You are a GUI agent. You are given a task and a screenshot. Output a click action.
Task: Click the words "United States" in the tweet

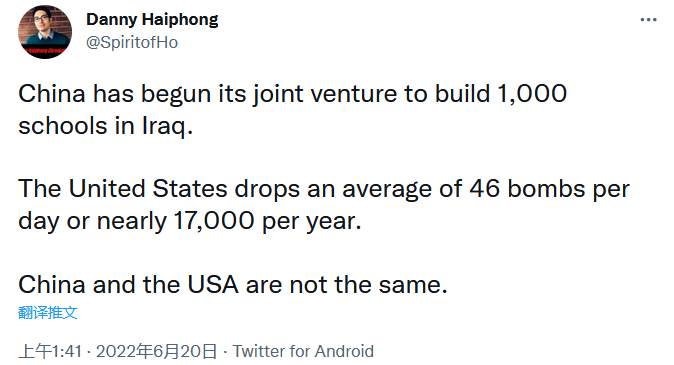(x=148, y=189)
